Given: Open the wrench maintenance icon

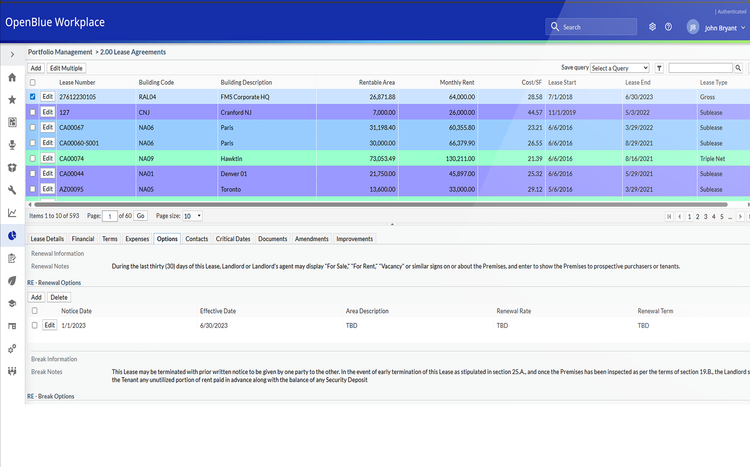Looking at the screenshot, I should [12, 190].
